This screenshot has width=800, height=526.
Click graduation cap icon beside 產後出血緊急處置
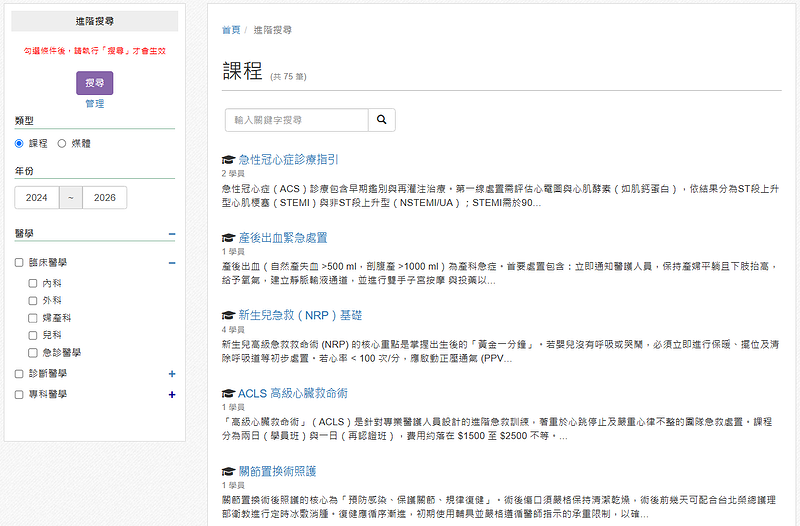point(229,238)
